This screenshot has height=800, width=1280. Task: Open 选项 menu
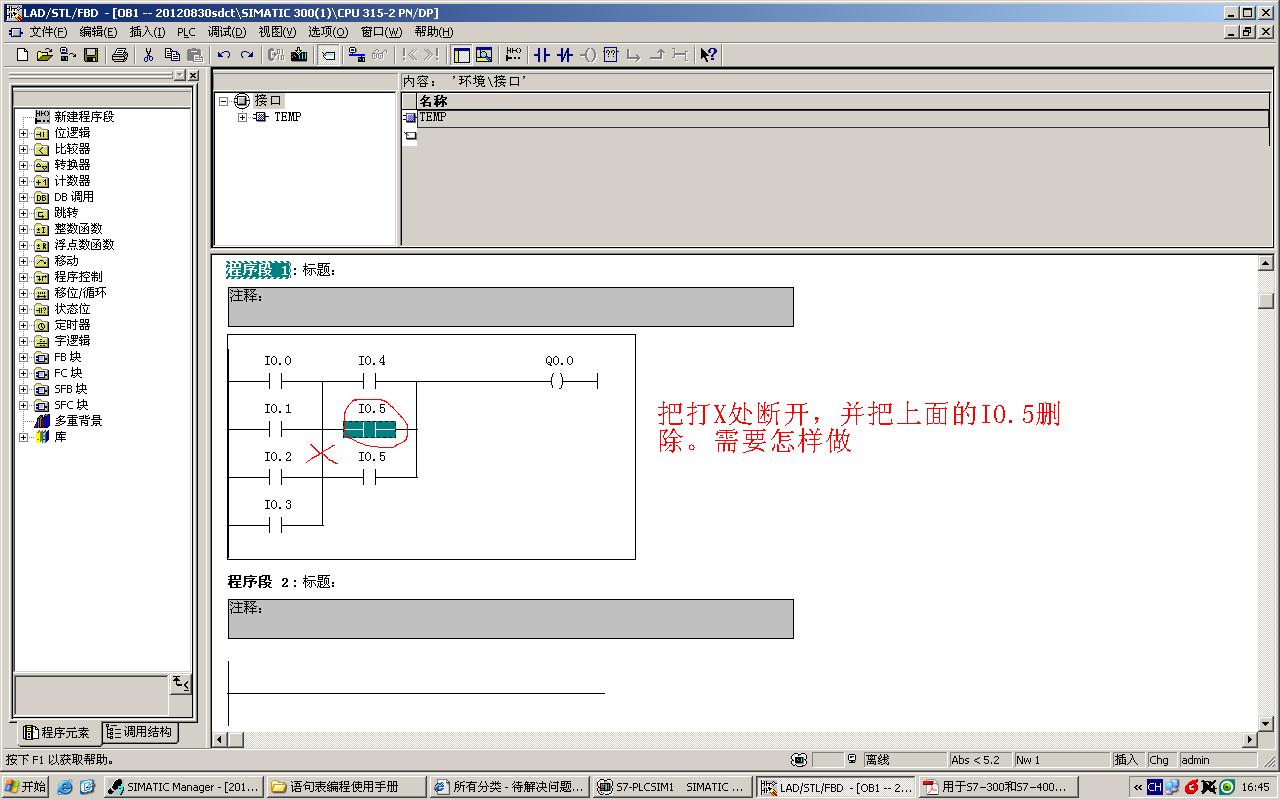pyautogui.click(x=328, y=32)
